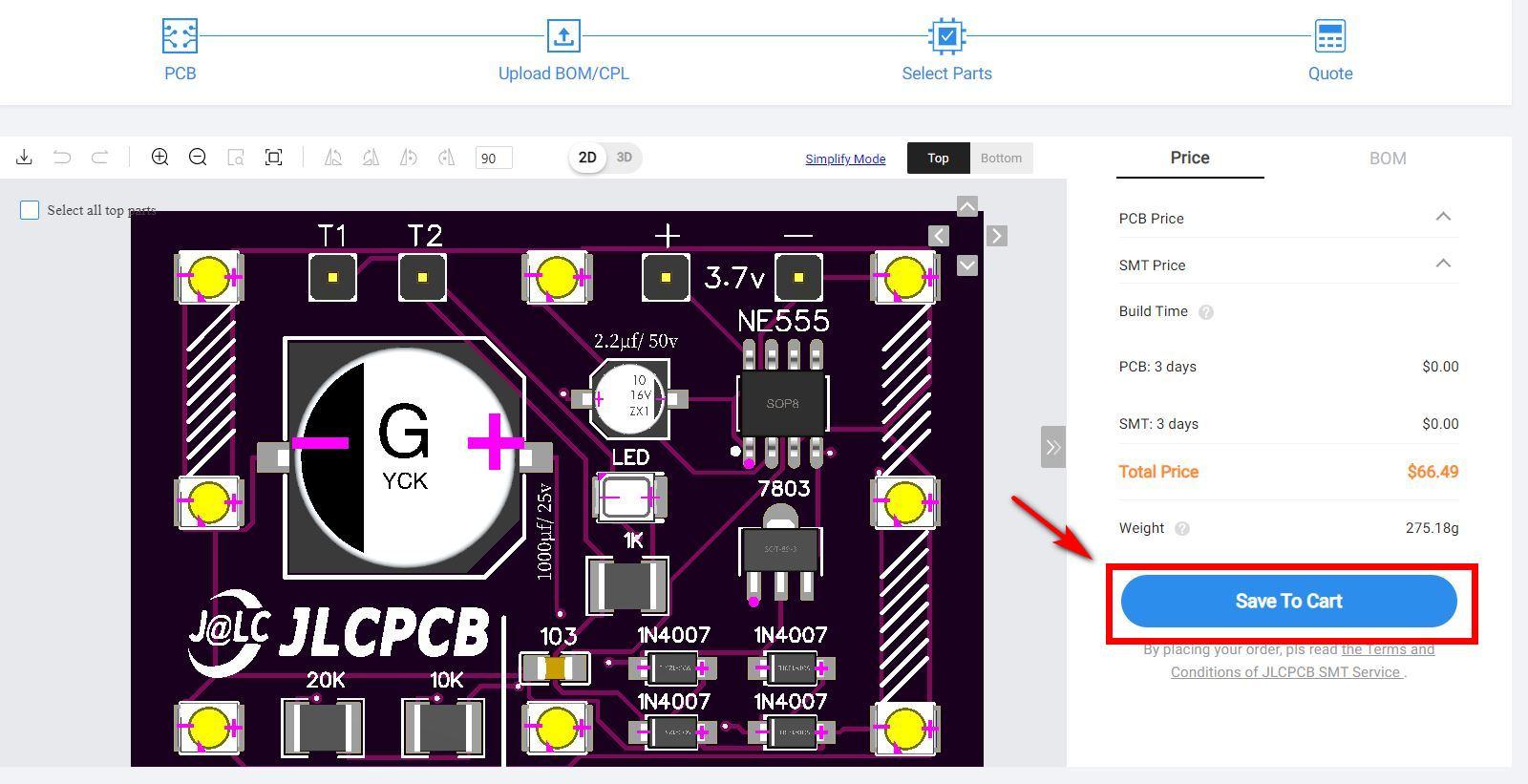Click the fourth rotate triangle icon

446,158
